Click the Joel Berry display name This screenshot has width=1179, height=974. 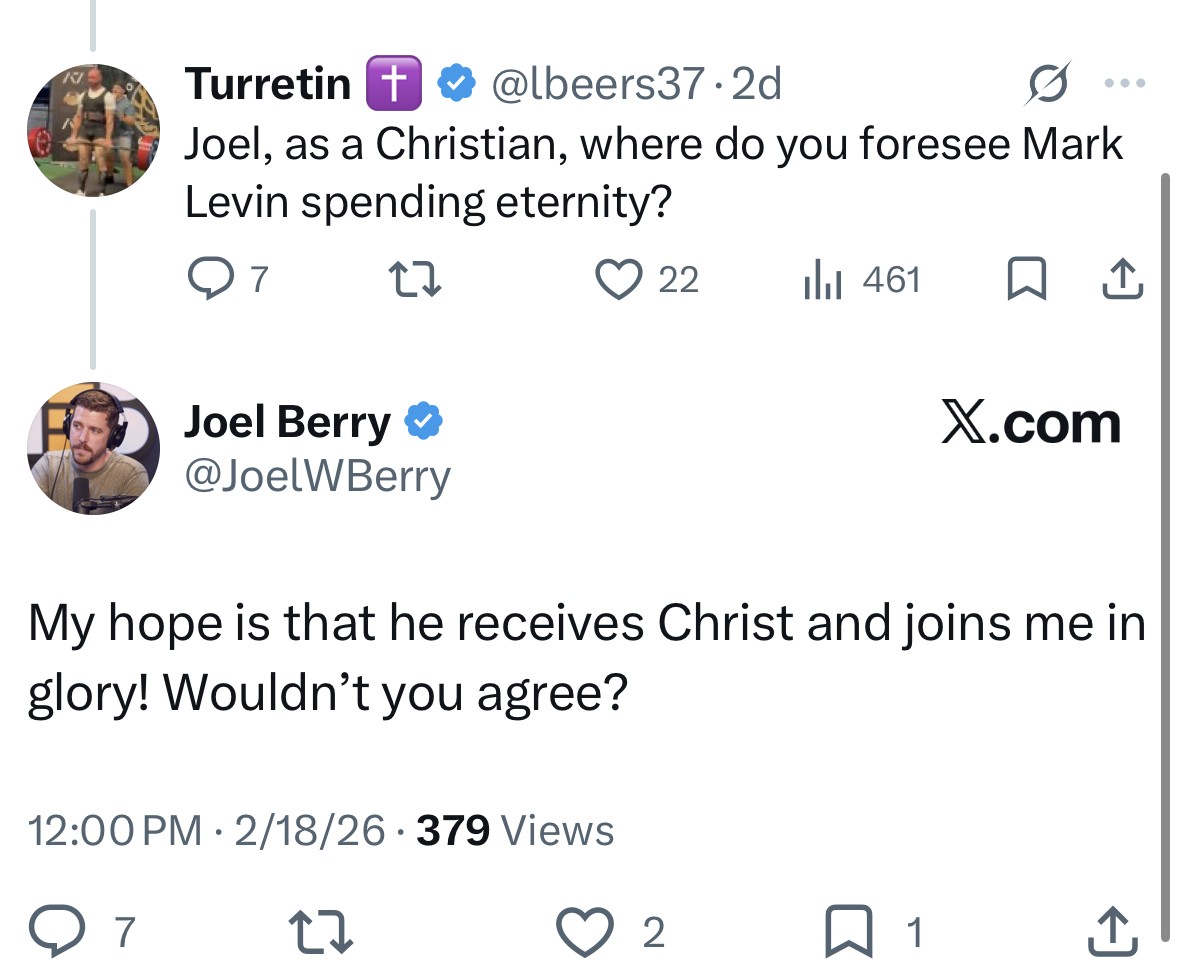[x=286, y=423]
